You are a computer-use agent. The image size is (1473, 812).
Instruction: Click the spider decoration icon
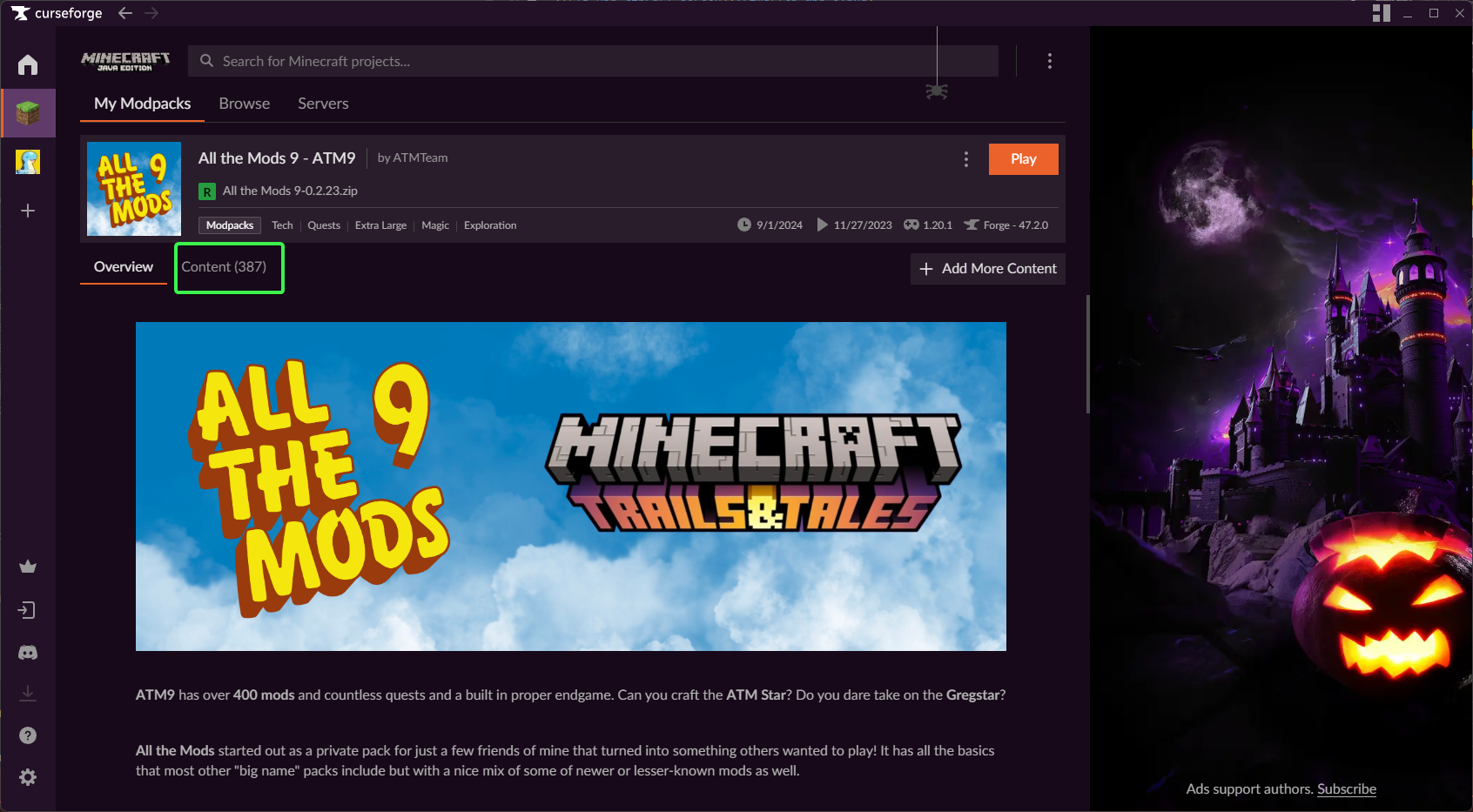pos(937,91)
